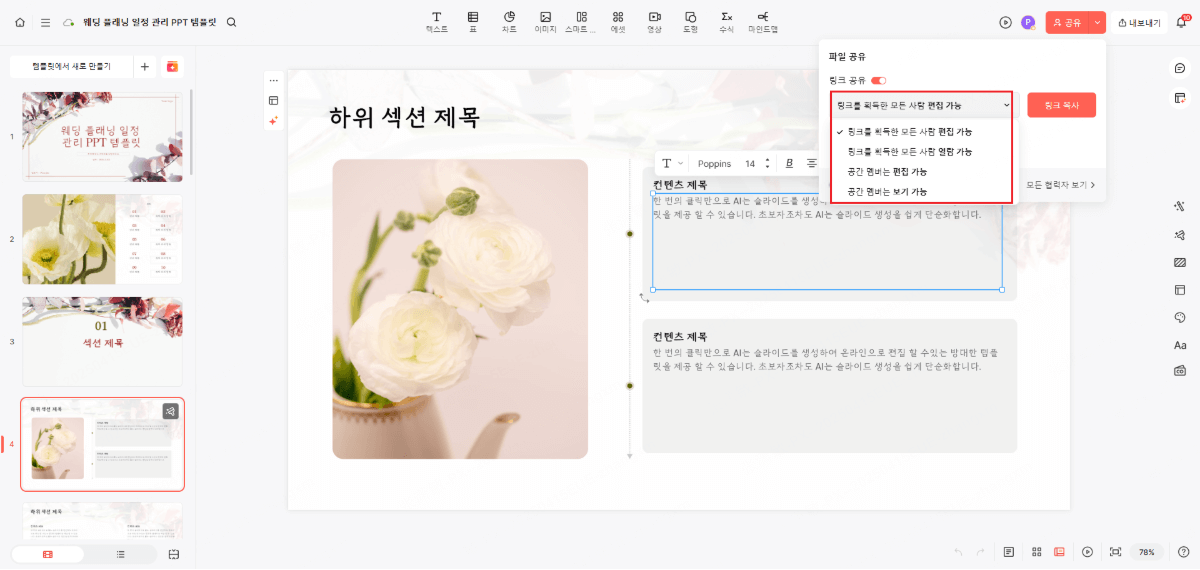This screenshot has width=1200, height=570.
Task: Open 모든 협력자 보기 link
Action: click(1060, 184)
